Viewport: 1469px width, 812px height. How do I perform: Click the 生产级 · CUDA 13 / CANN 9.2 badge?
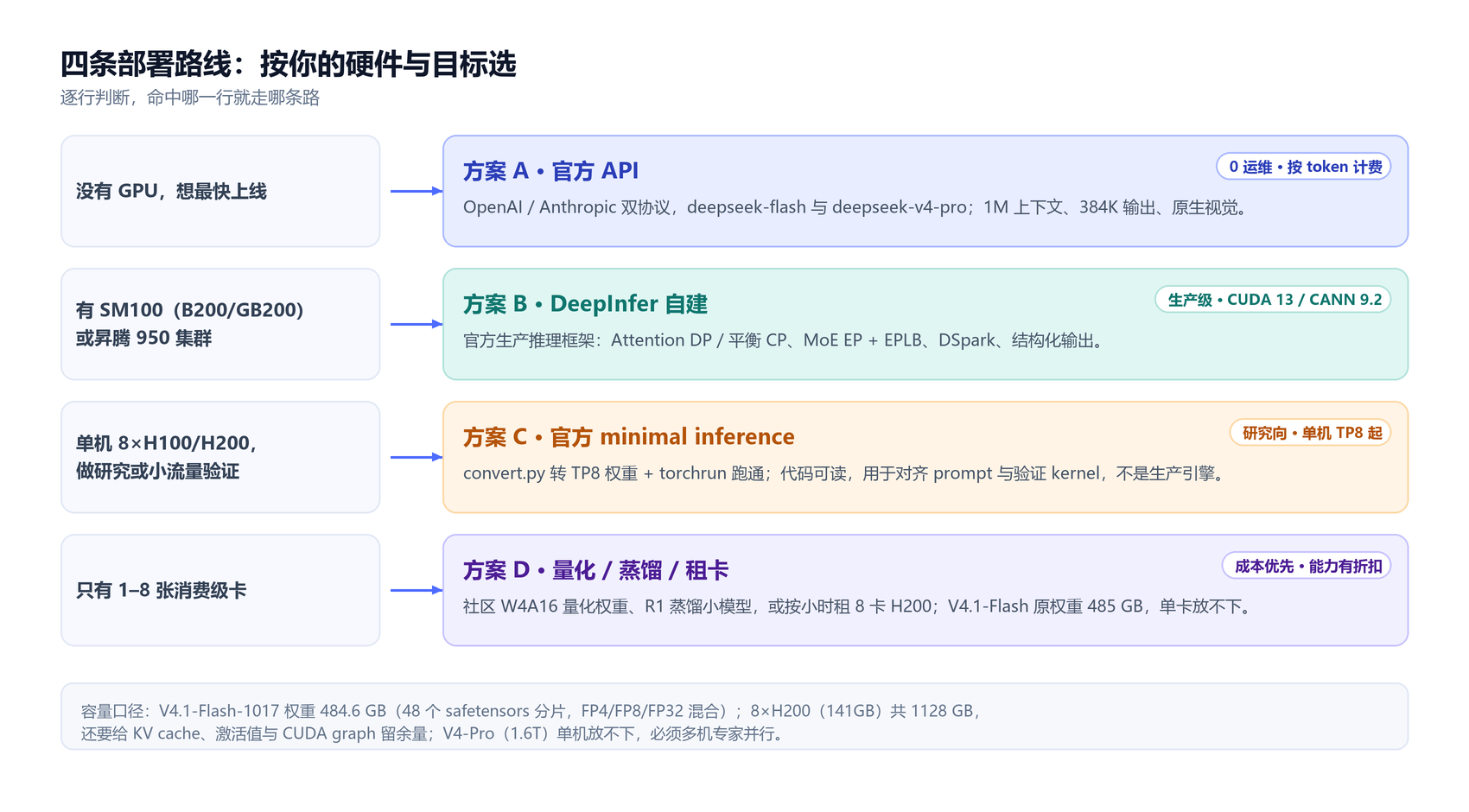pos(1273,300)
